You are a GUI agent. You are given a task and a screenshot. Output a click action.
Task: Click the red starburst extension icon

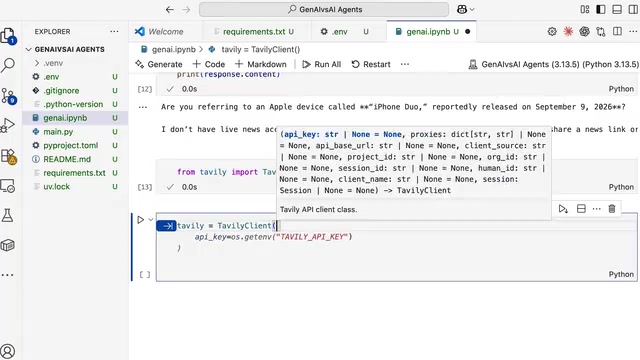[x=568, y=31]
